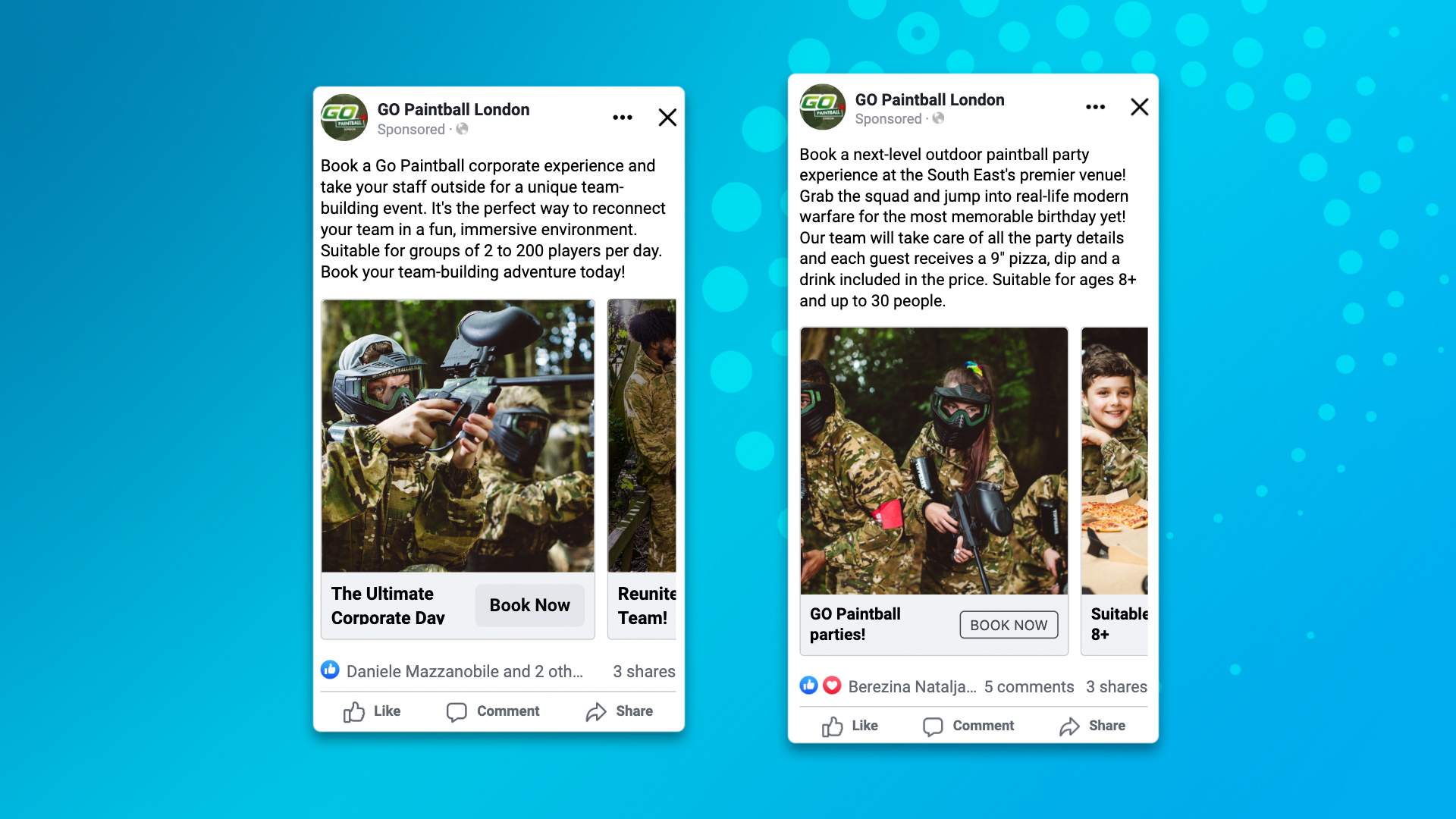
Task: View the 5 comments on the party post
Action: [x=1029, y=686]
